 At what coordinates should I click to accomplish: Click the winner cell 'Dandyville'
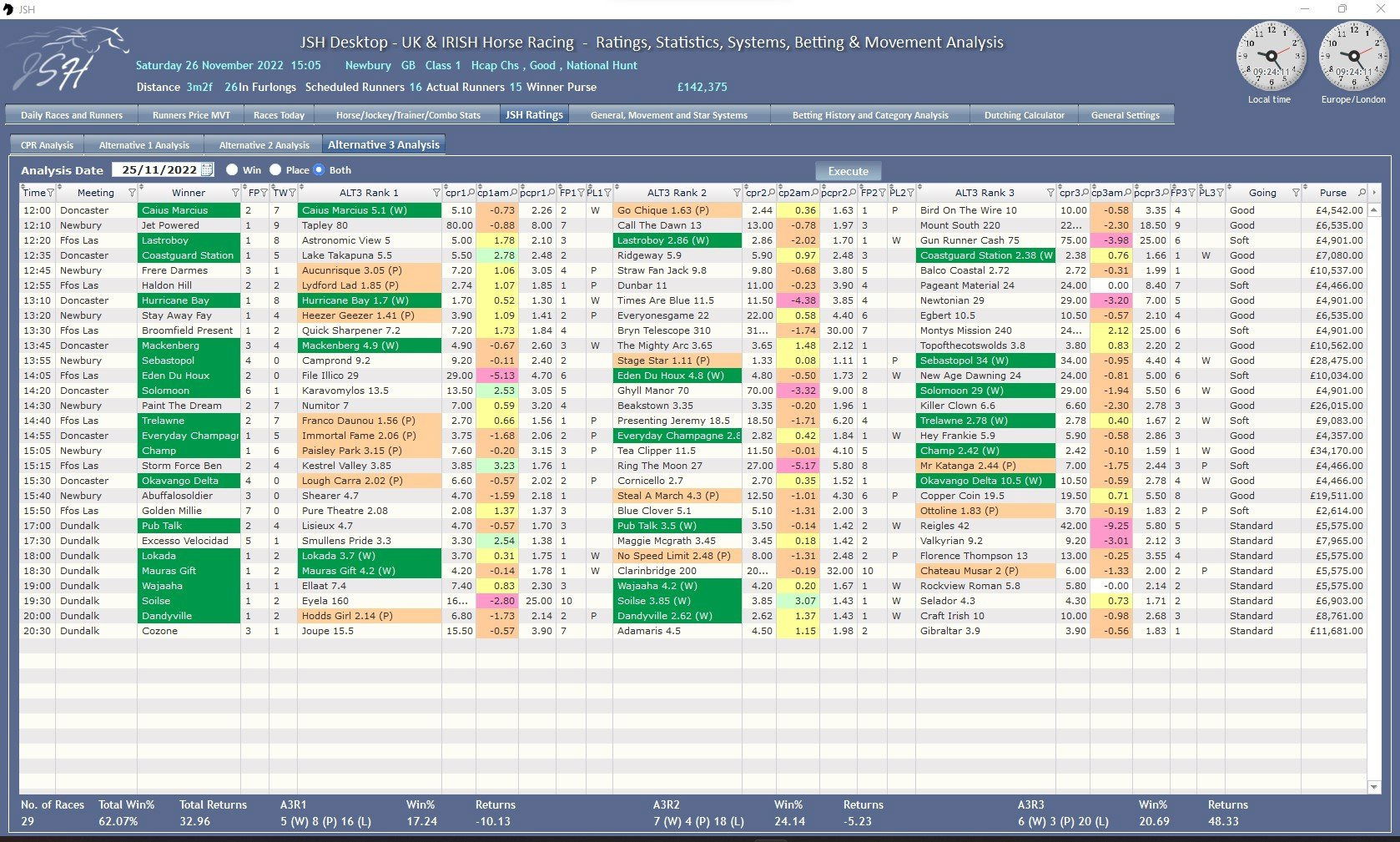(189, 616)
